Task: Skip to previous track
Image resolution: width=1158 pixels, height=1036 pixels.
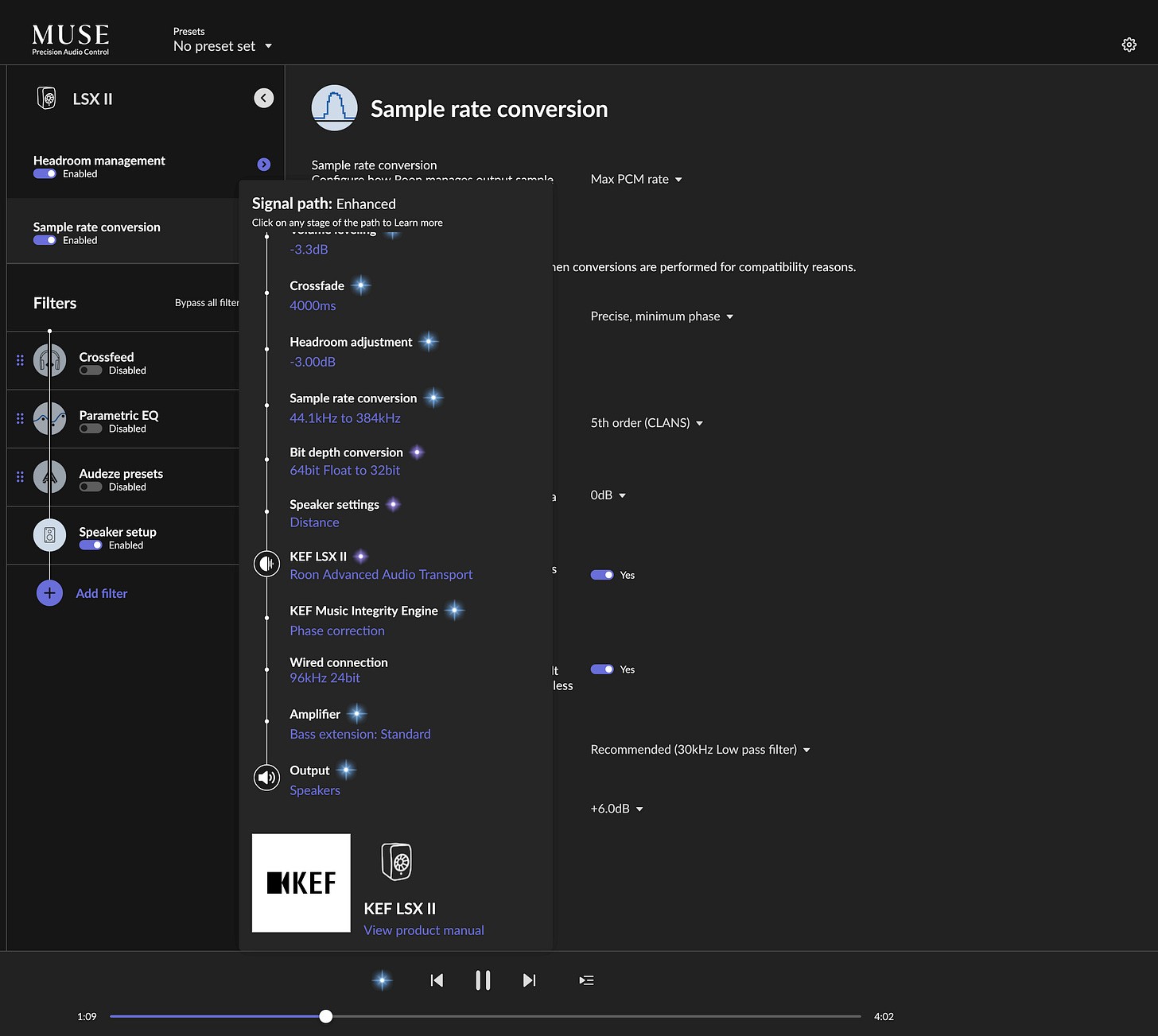Action: [437, 980]
